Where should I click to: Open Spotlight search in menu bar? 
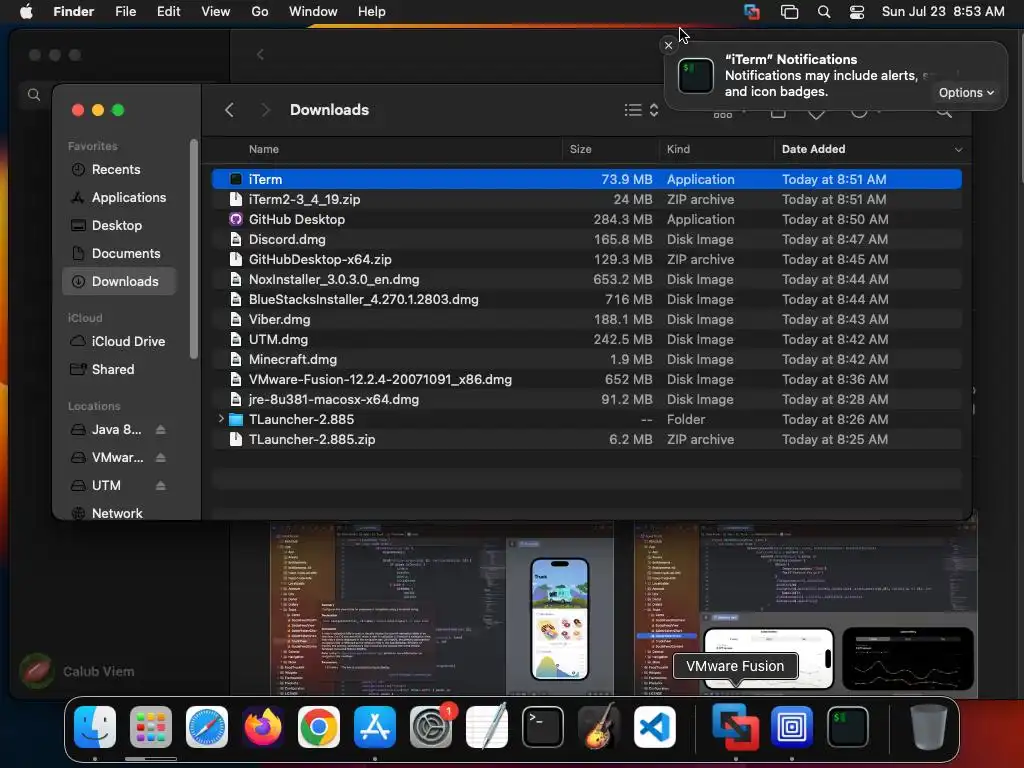pyautogui.click(x=824, y=12)
